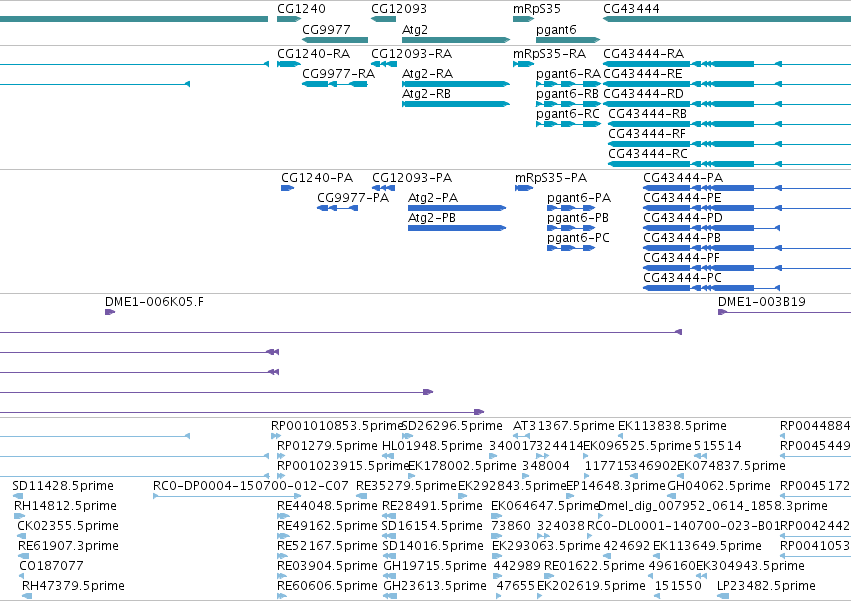851x601 pixels.
Task: Select transcript CG43444-RF
Action: tap(647, 134)
